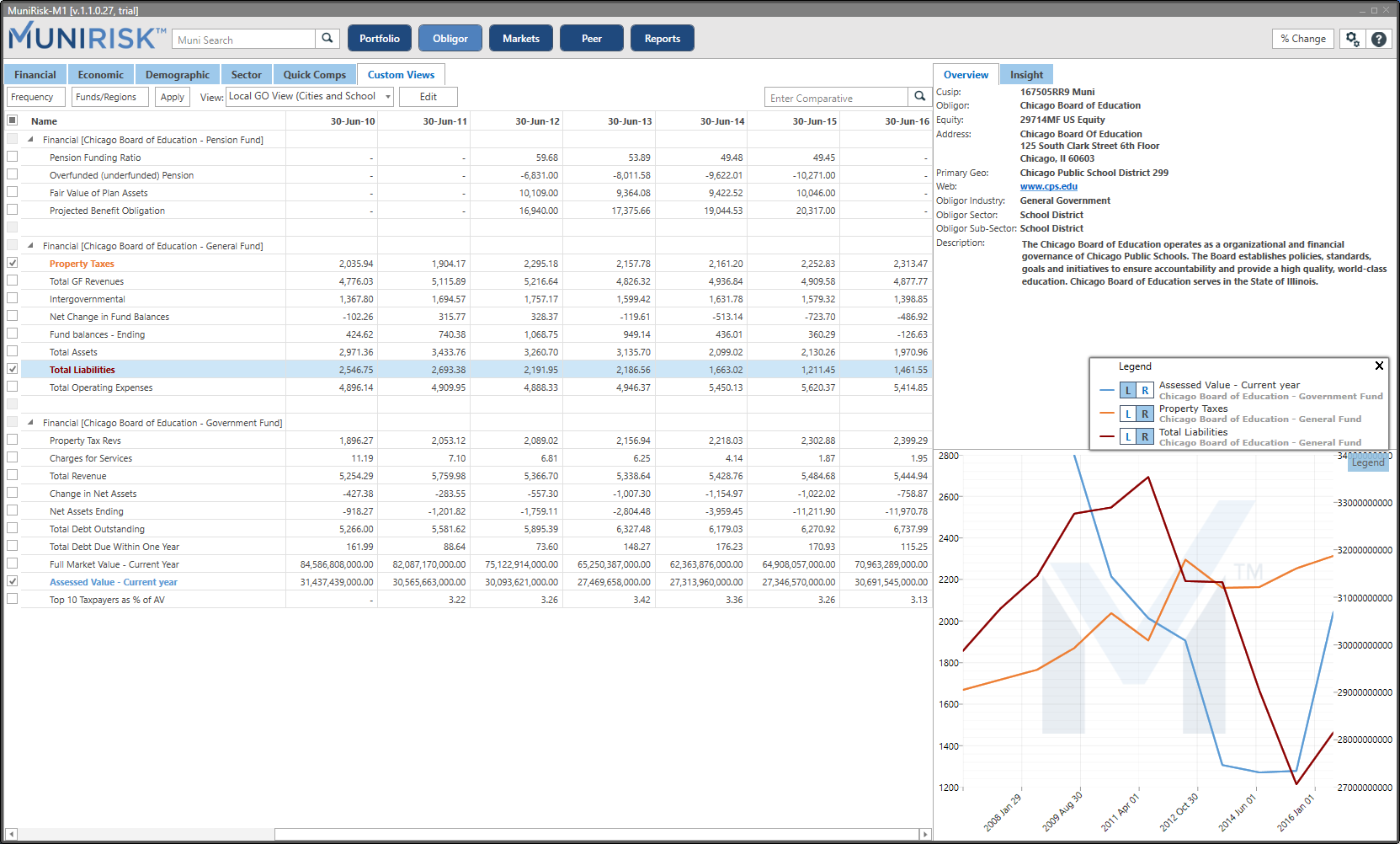The width and height of the screenshot is (1400, 844).
Task: Switch to the Sector tab
Action: (x=247, y=75)
